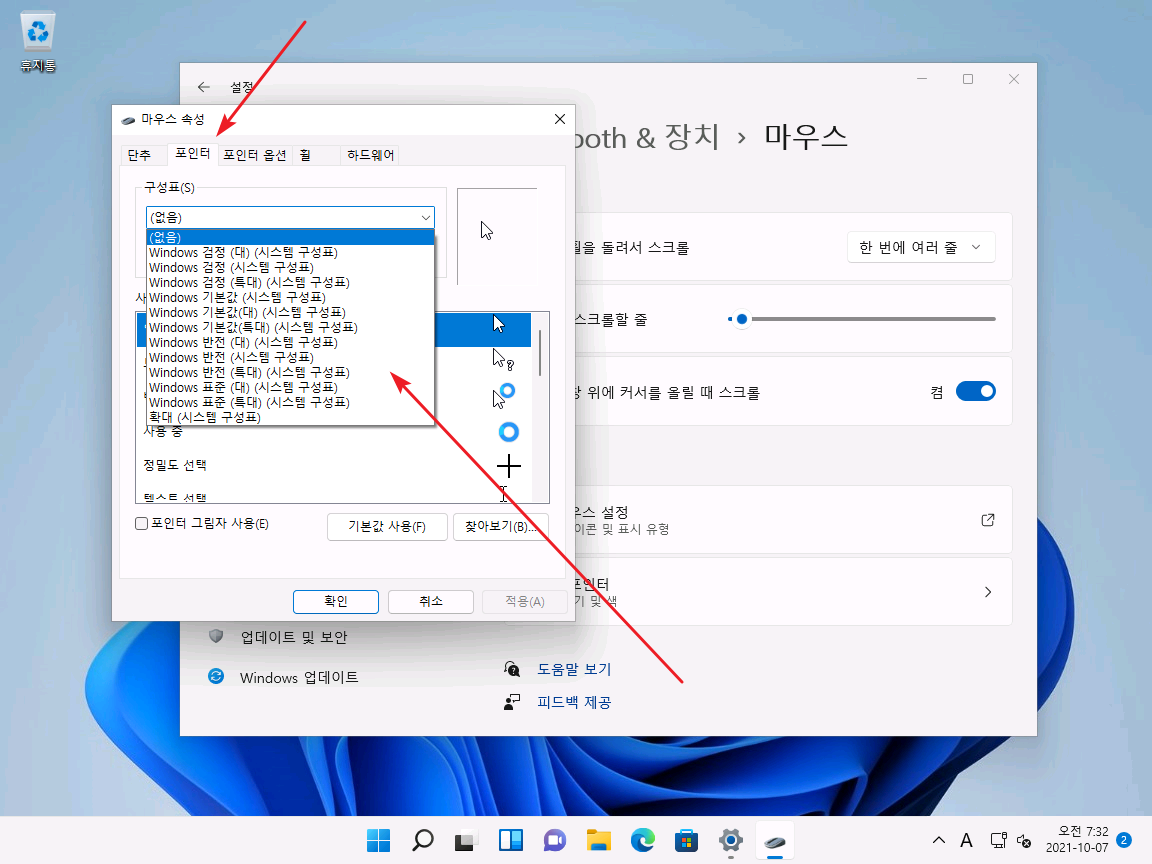Switch to Settings gear taskbar icon

coord(730,840)
